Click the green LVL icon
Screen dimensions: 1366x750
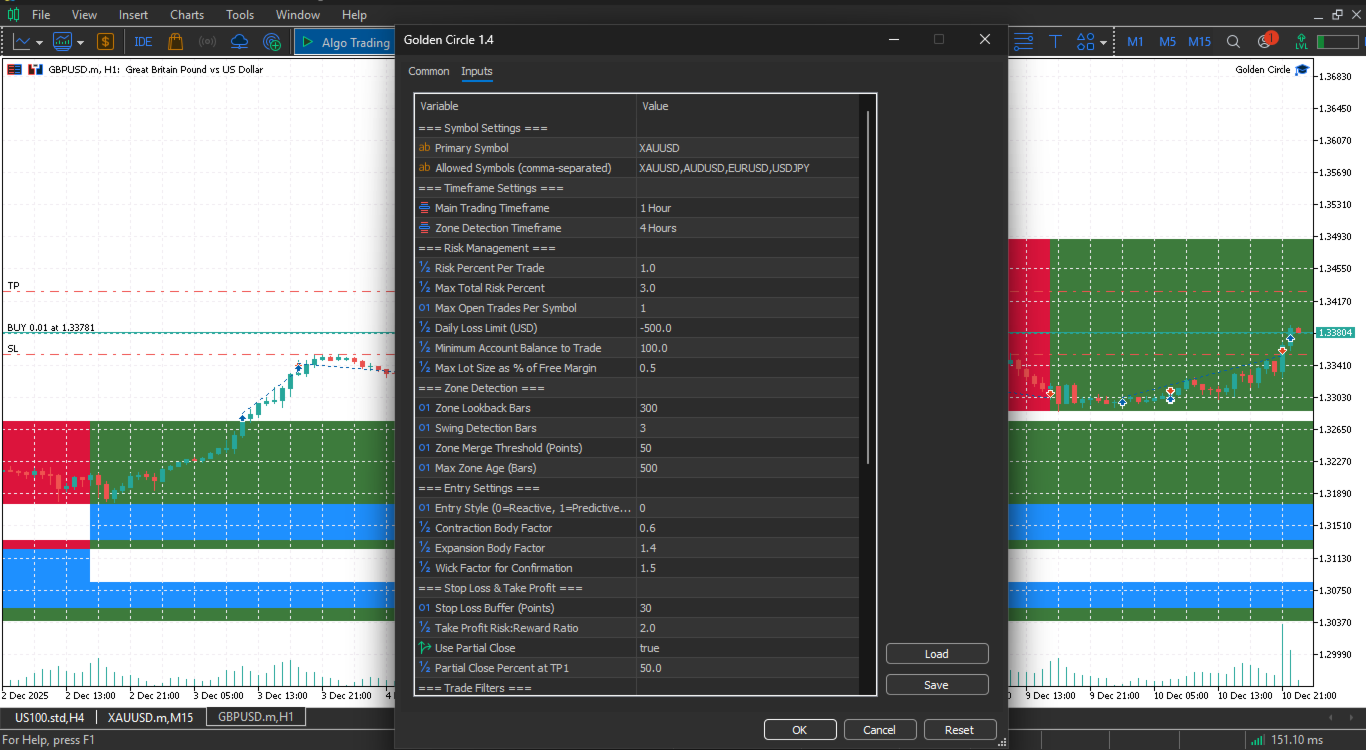[1301, 42]
